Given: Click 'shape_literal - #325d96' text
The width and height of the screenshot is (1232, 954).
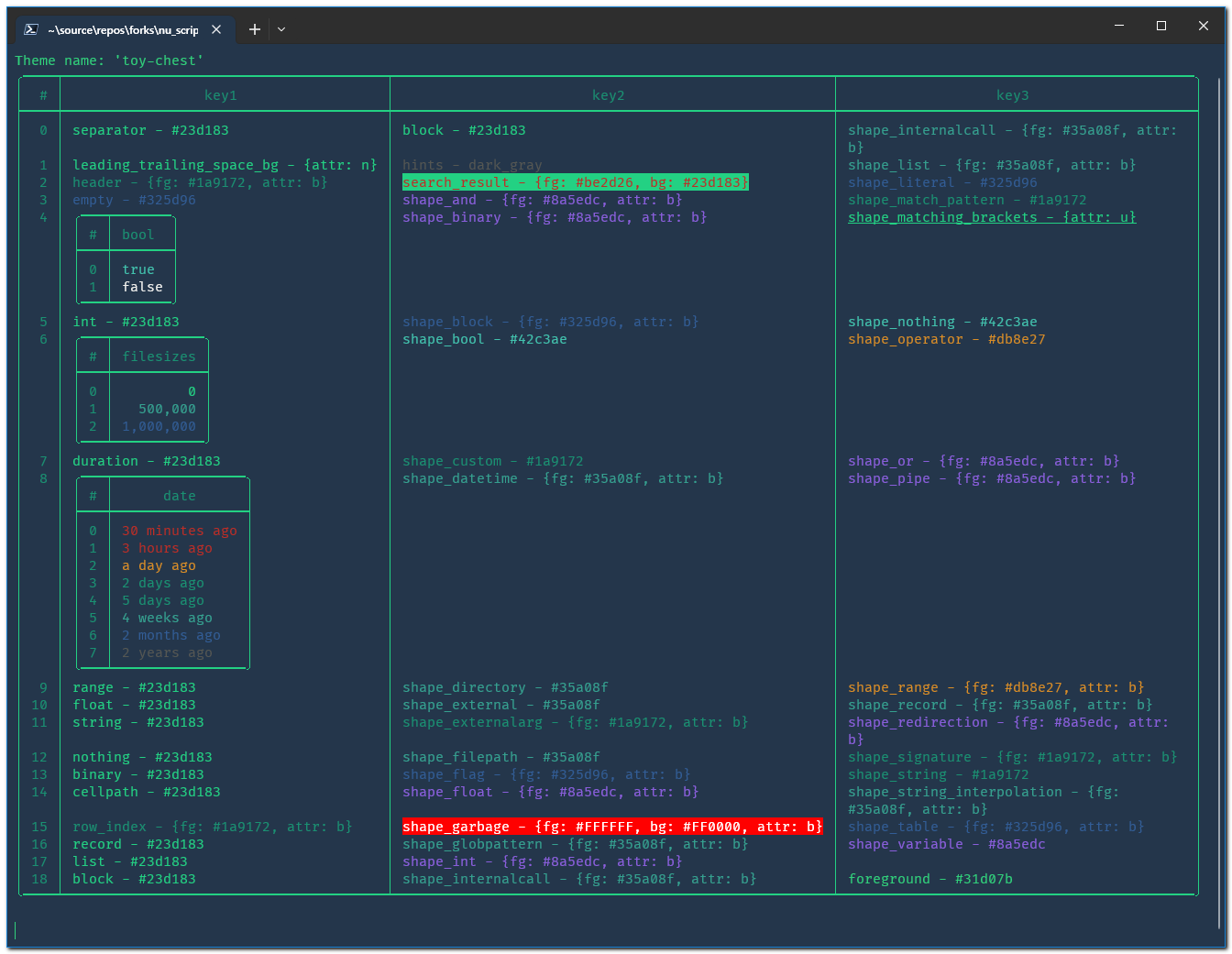Looking at the screenshot, I should [x=943, y=182].
